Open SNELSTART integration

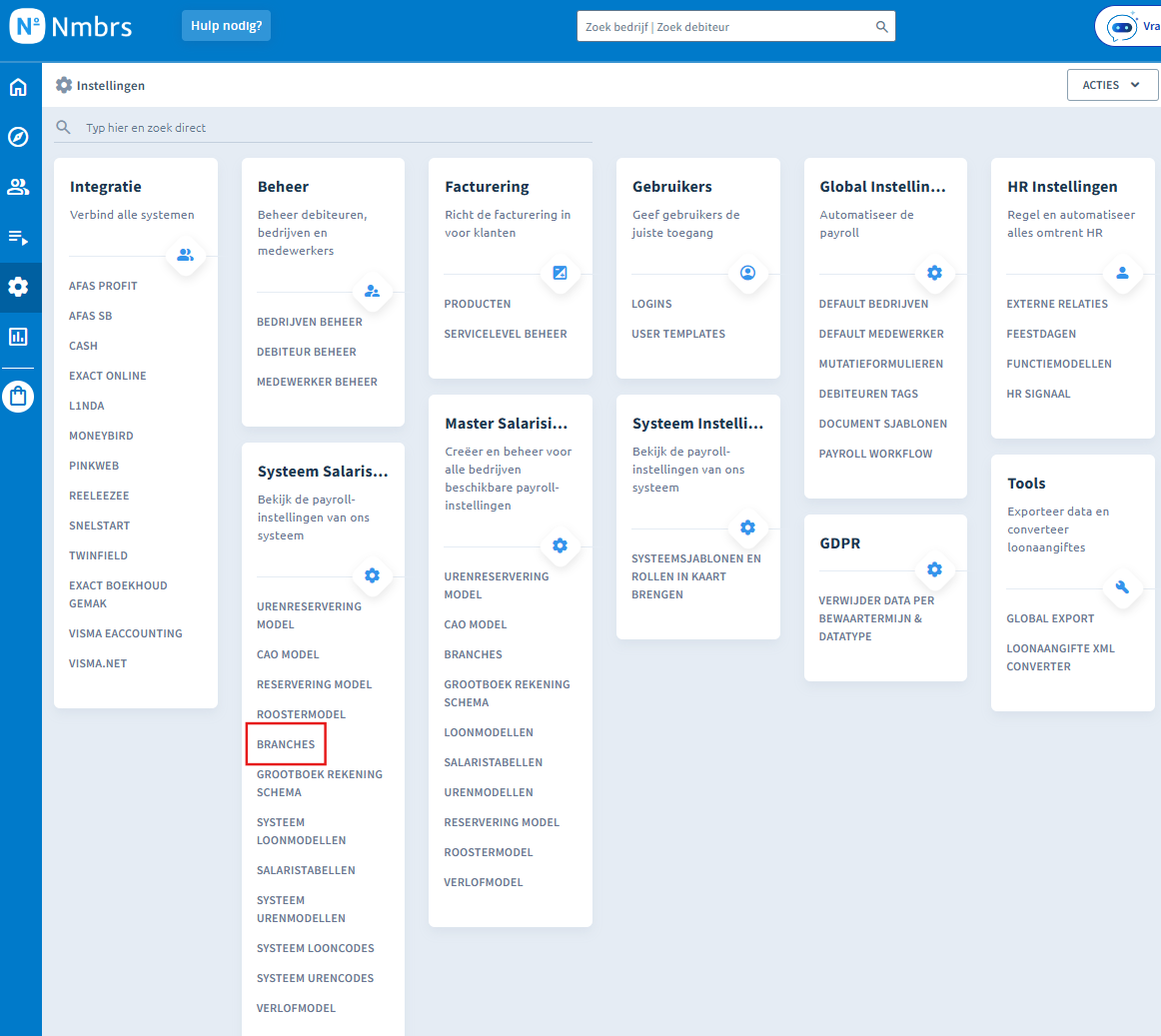click(x=99, y=525)
